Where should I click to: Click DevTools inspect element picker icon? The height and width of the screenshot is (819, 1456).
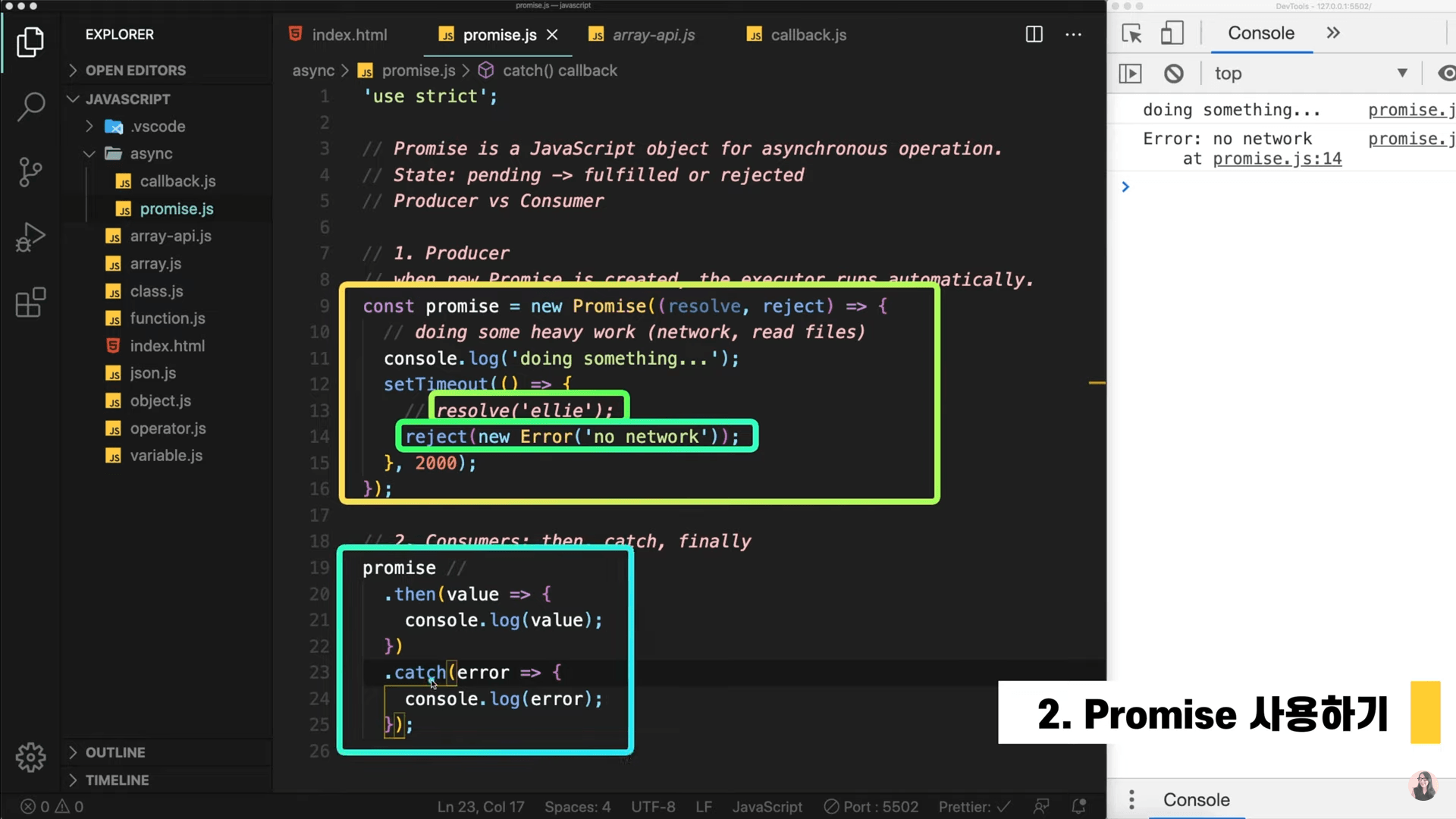1131,33
